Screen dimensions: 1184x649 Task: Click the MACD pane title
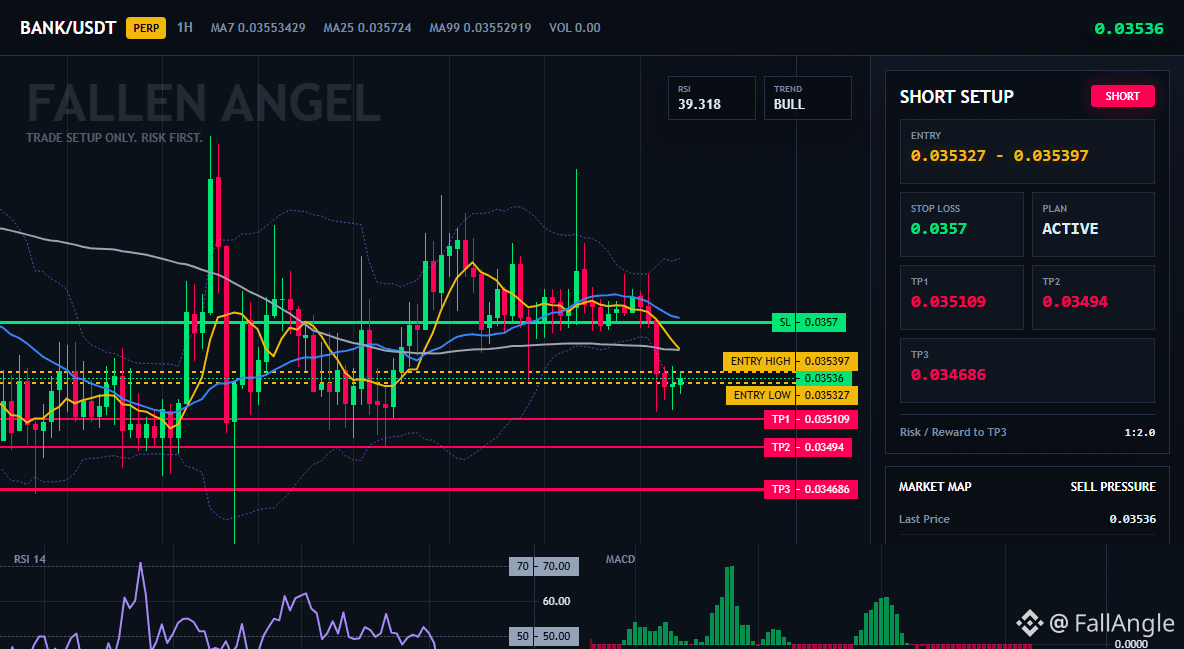(620, 559)
